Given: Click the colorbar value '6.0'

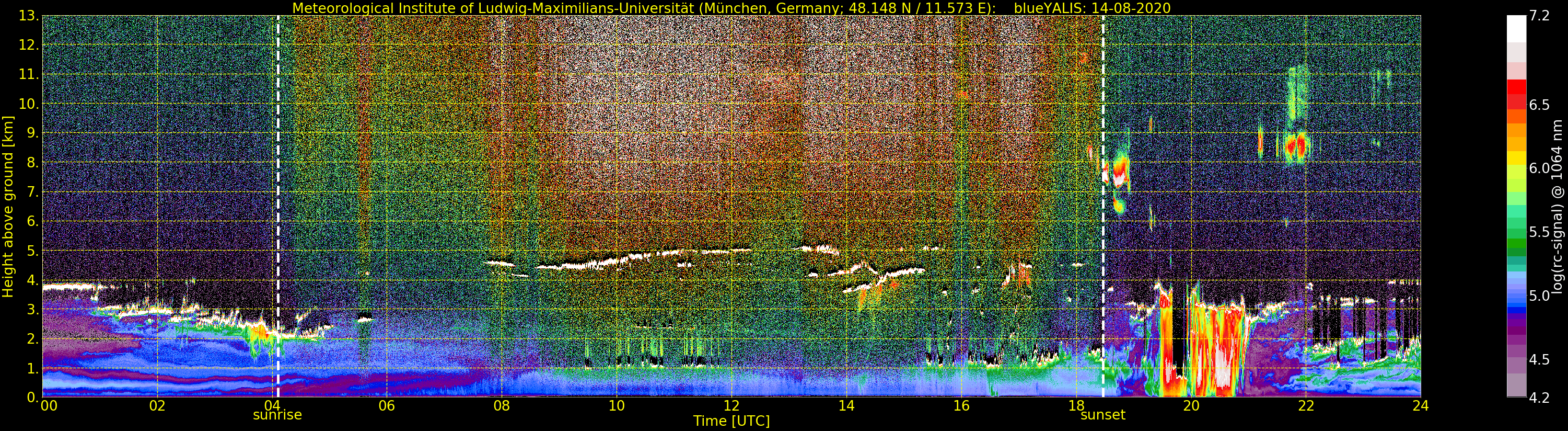Looking at the screenshot, I should coord(1539,168).
